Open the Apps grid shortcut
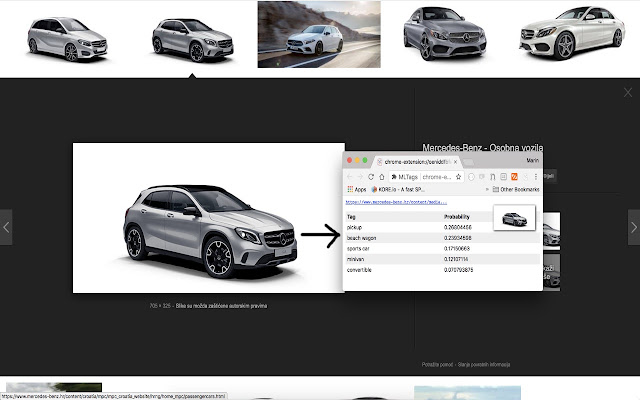Viewport: 640px width, 400px height. point(357,189)
